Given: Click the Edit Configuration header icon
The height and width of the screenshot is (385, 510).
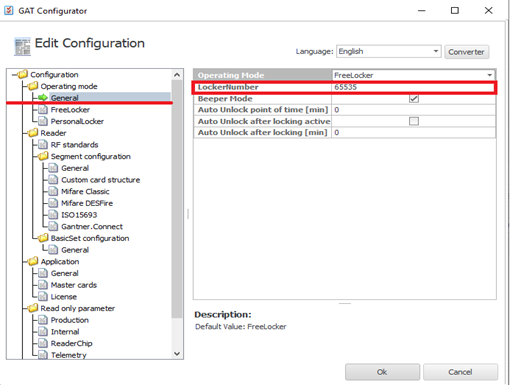Looking at the screenshot, I should click(x=22, y=46).
